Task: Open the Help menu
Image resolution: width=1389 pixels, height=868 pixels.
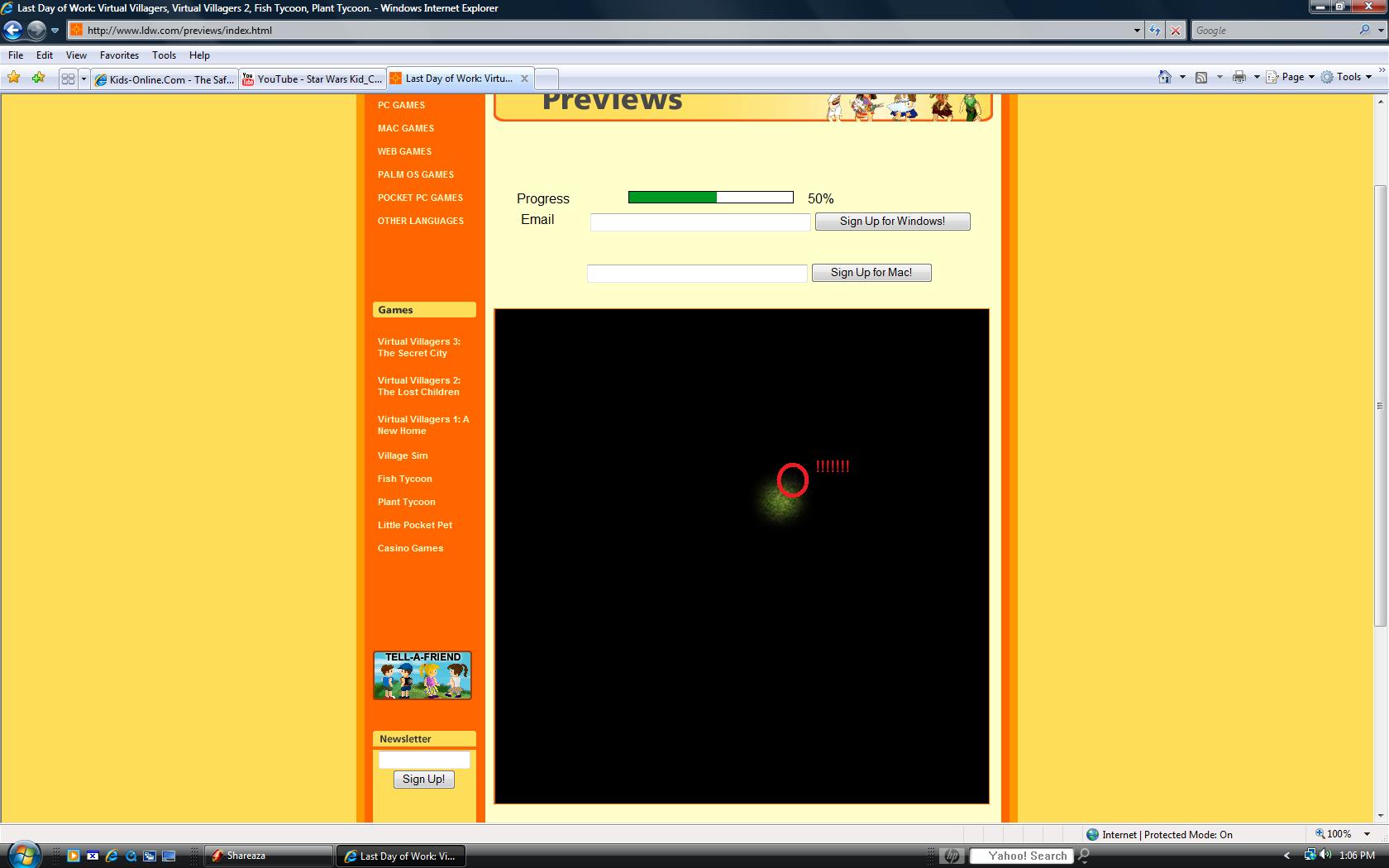Action: pos(199,55)
